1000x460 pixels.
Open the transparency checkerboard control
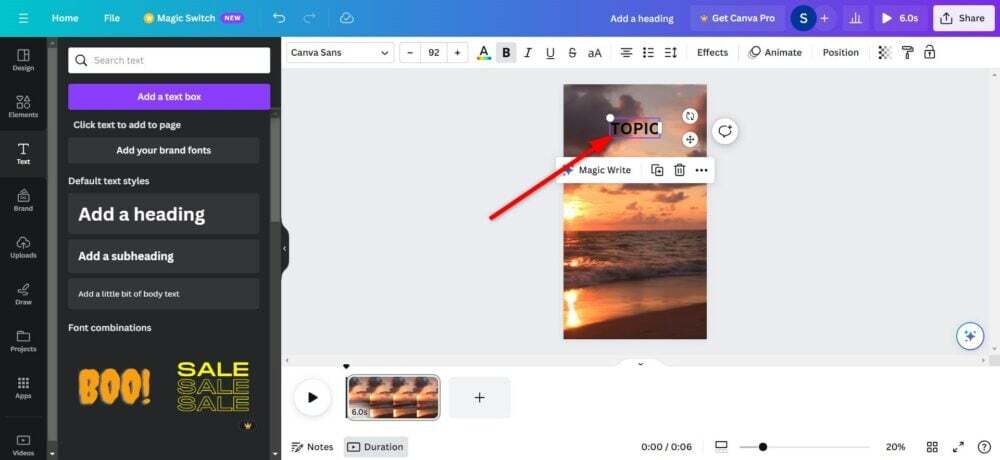(x=885, y=52)
